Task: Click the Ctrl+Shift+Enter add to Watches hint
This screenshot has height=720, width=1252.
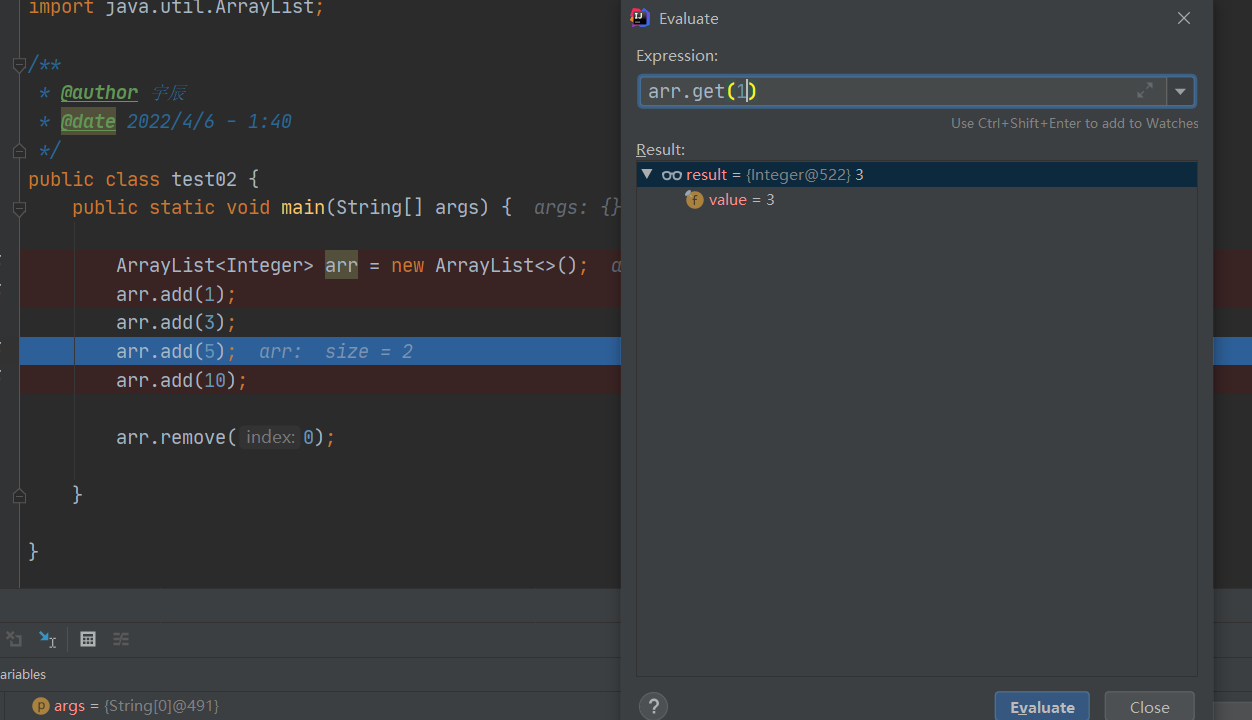Action: (x=1074, y=123)
